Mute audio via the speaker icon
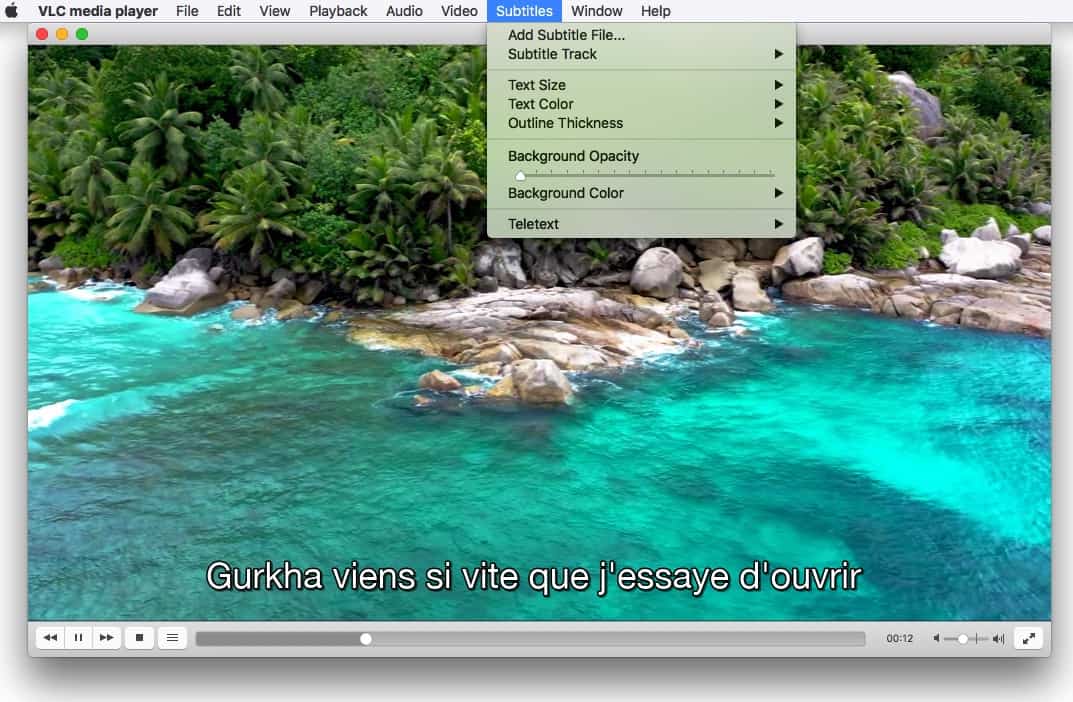The image size is (1073, 702). click(935, 637)
